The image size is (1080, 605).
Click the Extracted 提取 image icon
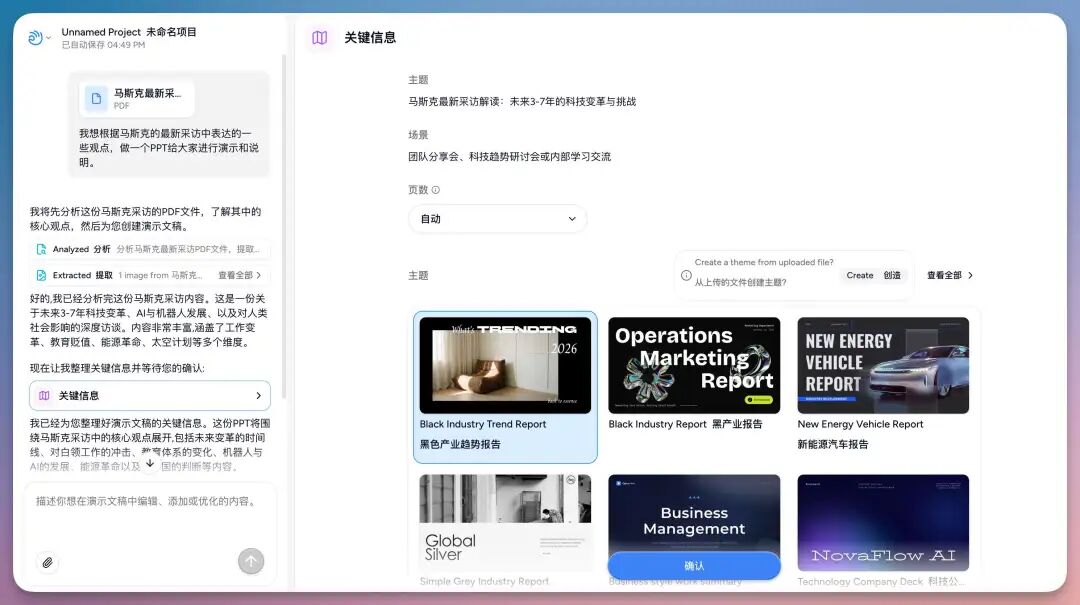coord(41,274)
